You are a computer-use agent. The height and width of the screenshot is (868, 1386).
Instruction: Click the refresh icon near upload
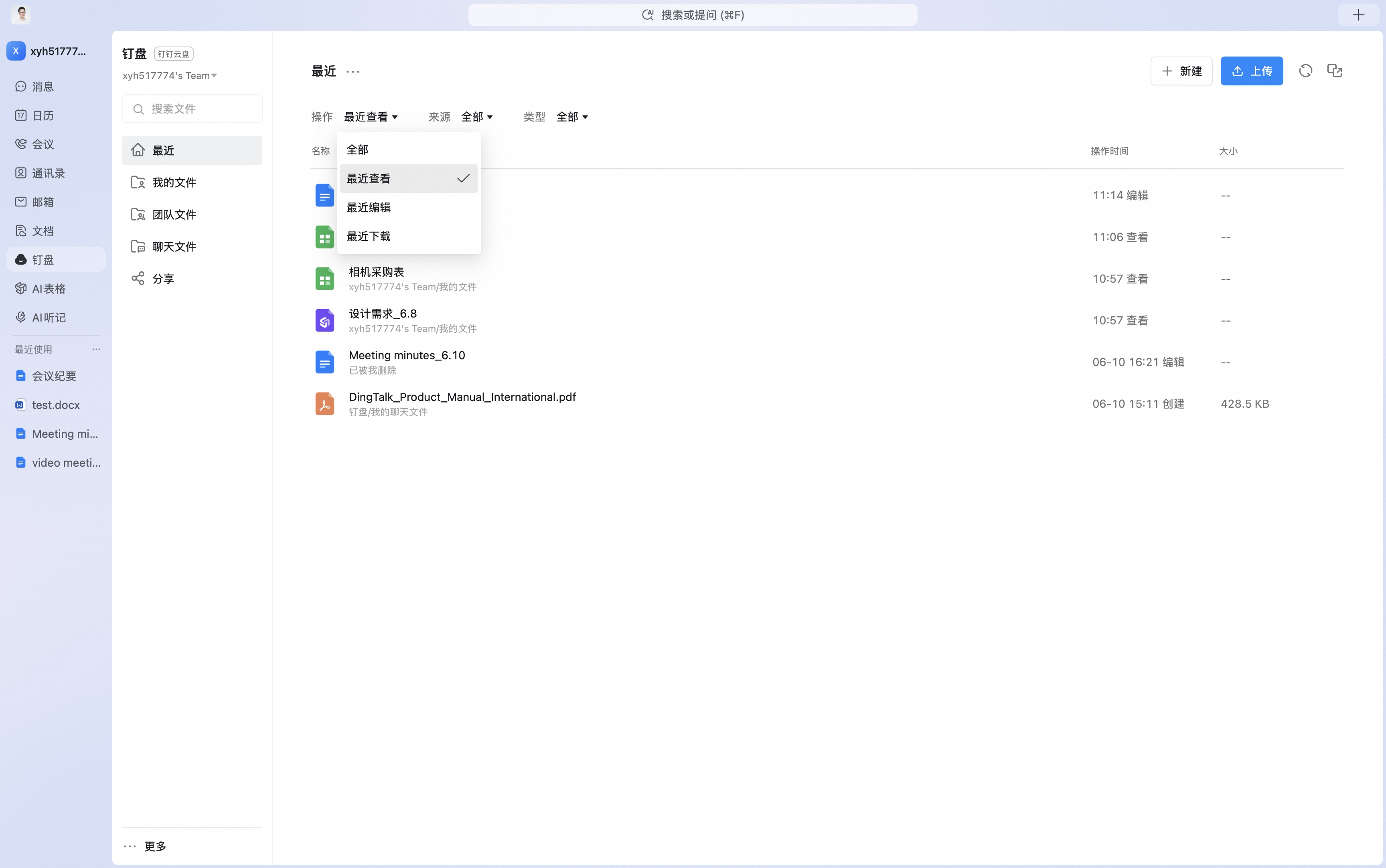click(x=1306, y=71)
